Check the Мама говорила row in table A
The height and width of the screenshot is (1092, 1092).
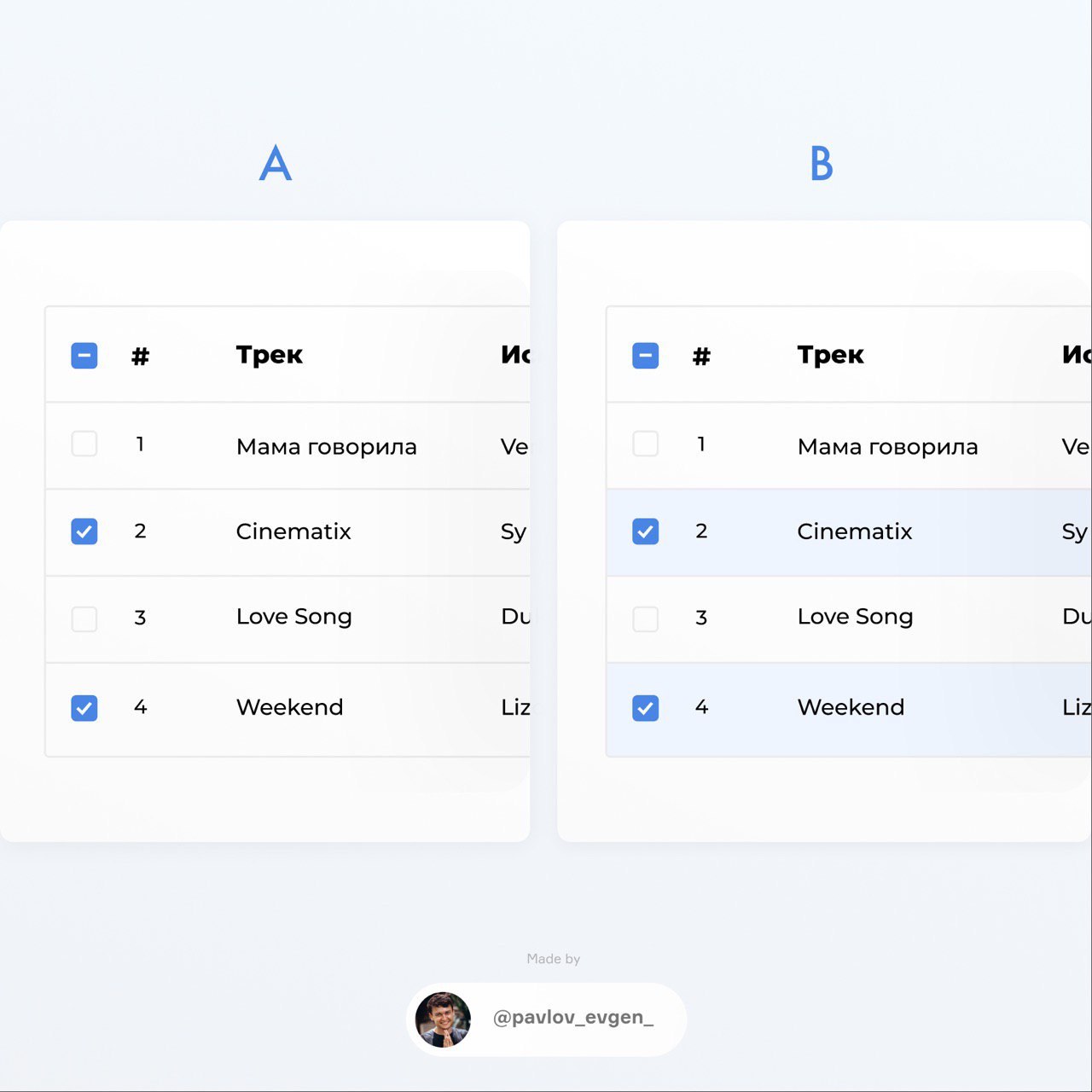pyautogui.click(x=84, y=444)
